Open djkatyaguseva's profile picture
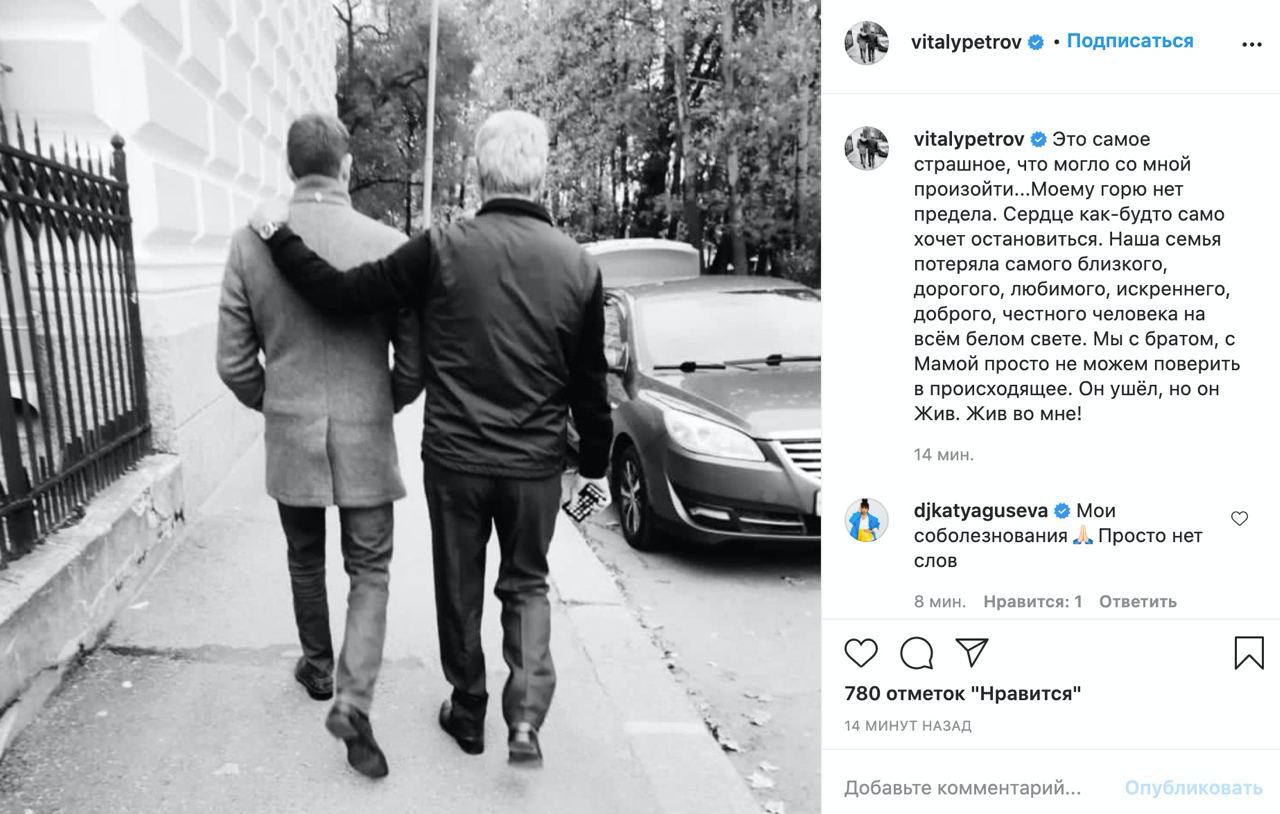 coord(866,520)
